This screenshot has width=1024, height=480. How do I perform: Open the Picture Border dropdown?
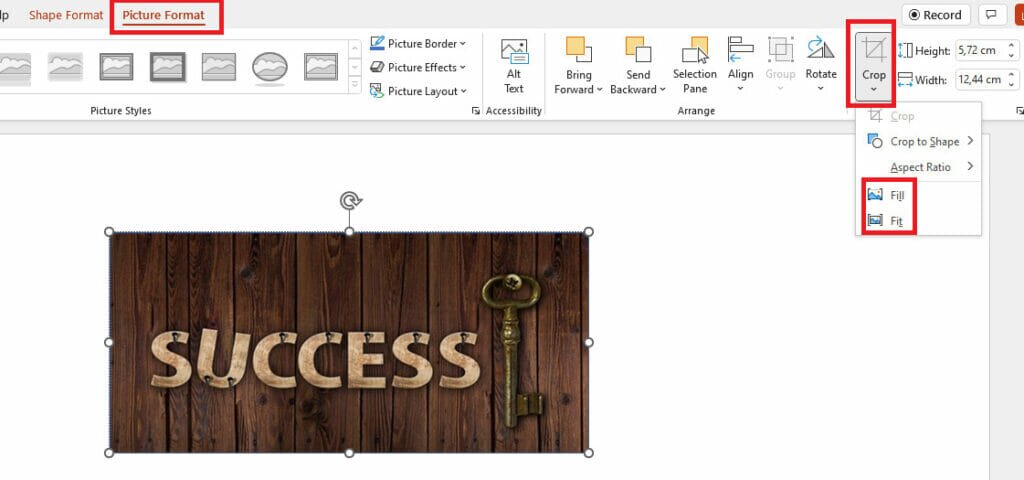pos(418,43)
